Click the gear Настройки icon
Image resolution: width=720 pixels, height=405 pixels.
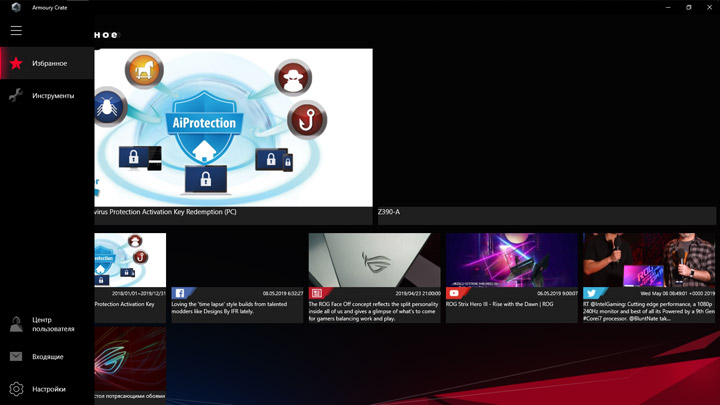(x=16, y=389)
